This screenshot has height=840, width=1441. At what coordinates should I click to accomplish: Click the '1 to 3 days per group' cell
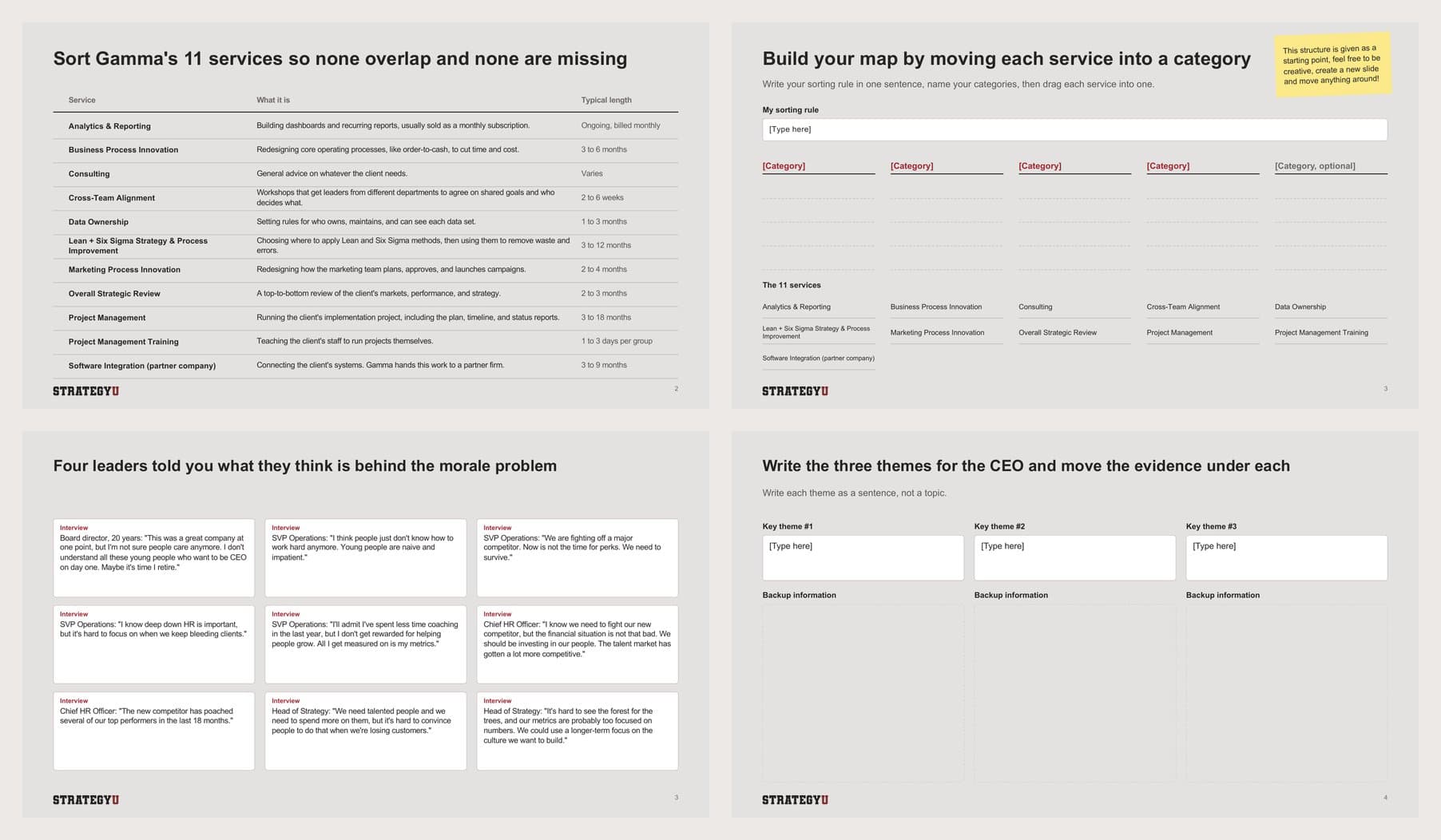point(617,341)
